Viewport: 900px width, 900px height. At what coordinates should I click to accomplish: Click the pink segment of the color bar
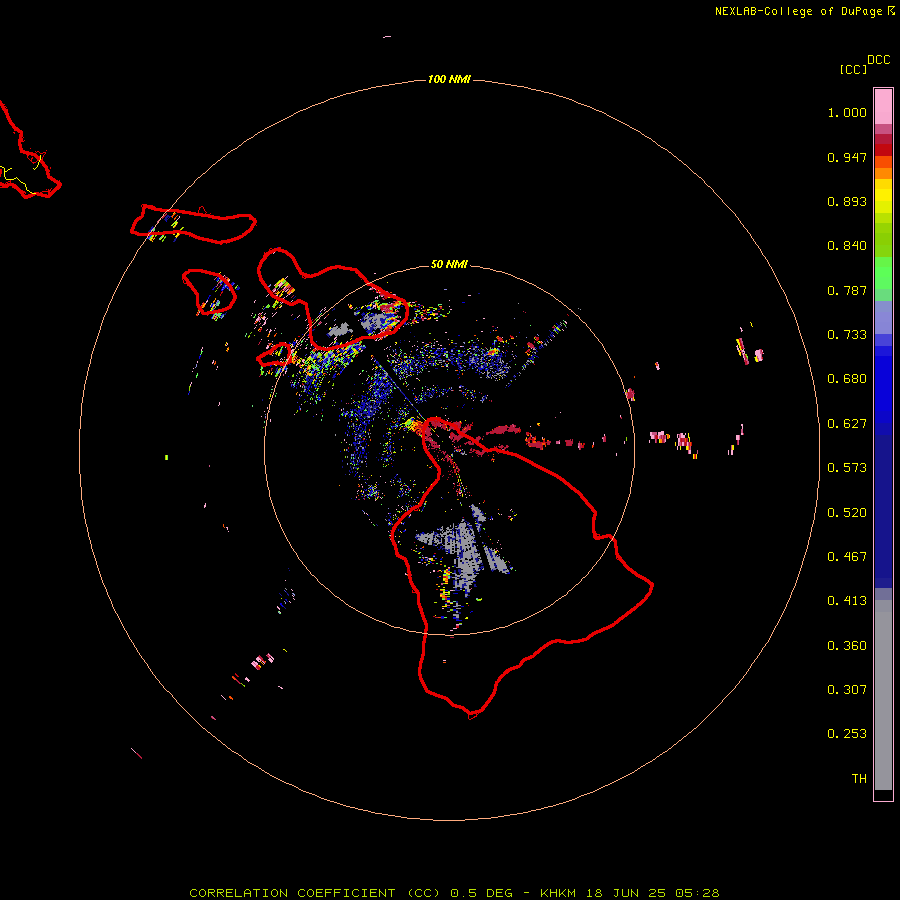click(883, 107)
